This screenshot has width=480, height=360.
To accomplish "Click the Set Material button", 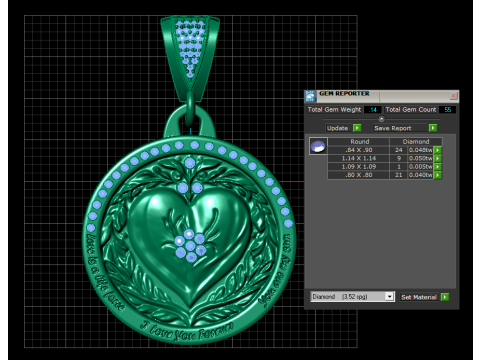I will pyautogui.click(x=419, y=297).
